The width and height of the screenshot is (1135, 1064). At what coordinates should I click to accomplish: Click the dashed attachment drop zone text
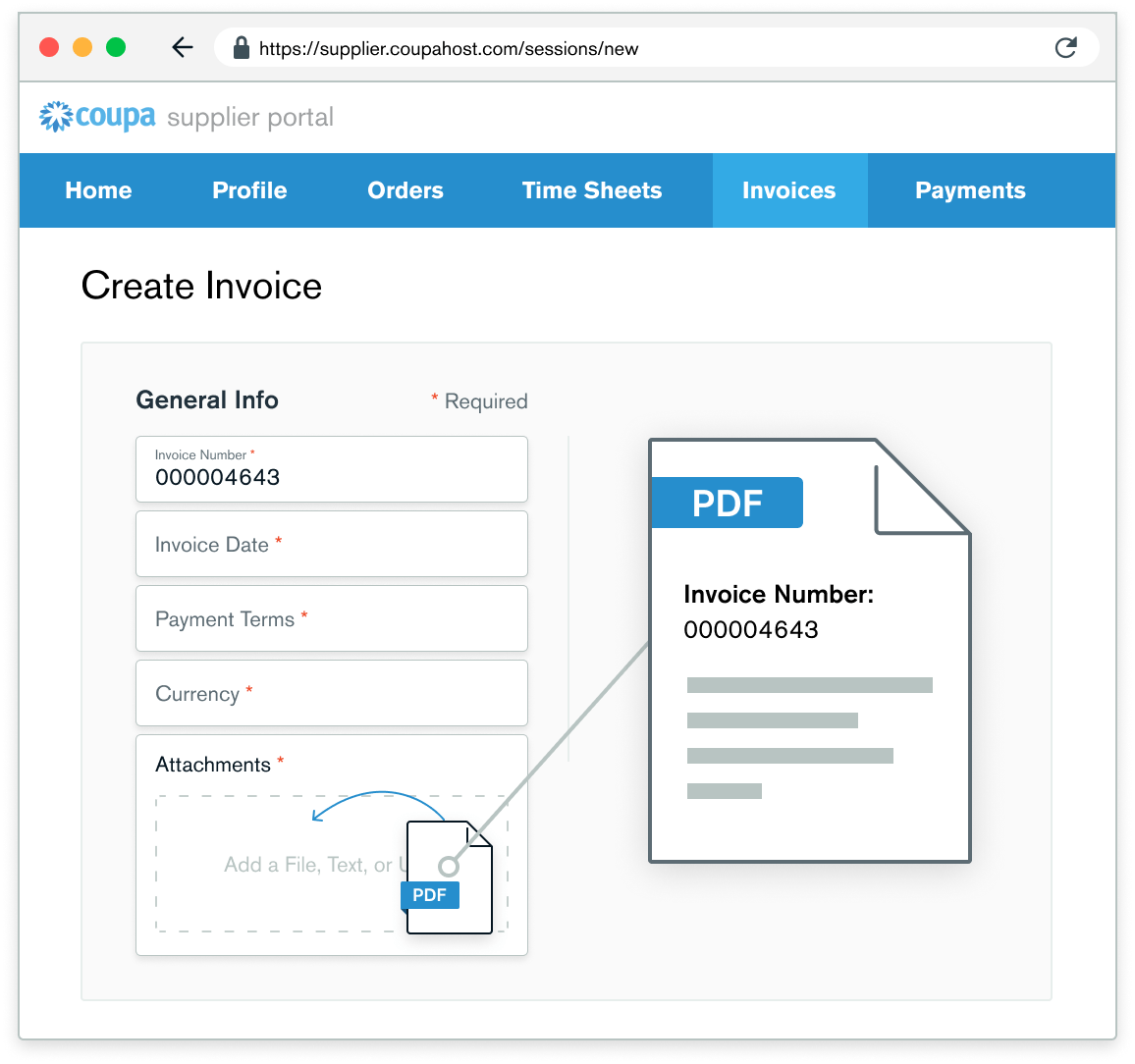[304, 865]
